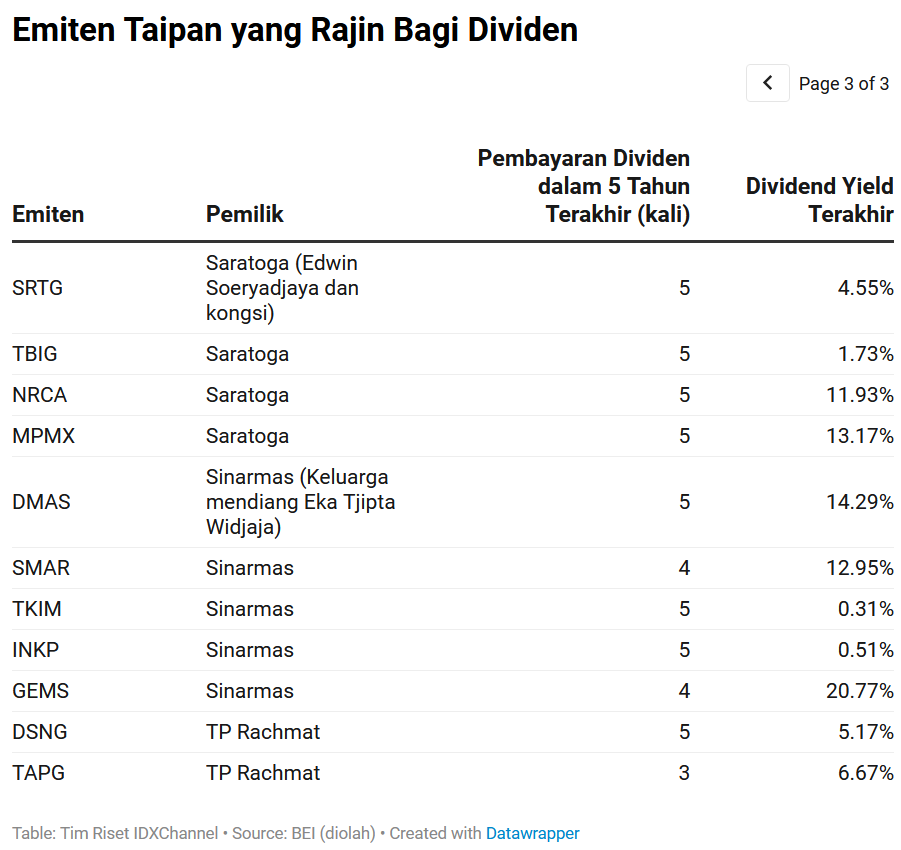
Task: Select yield value 1.73%
Action: (x=865, y=354)
